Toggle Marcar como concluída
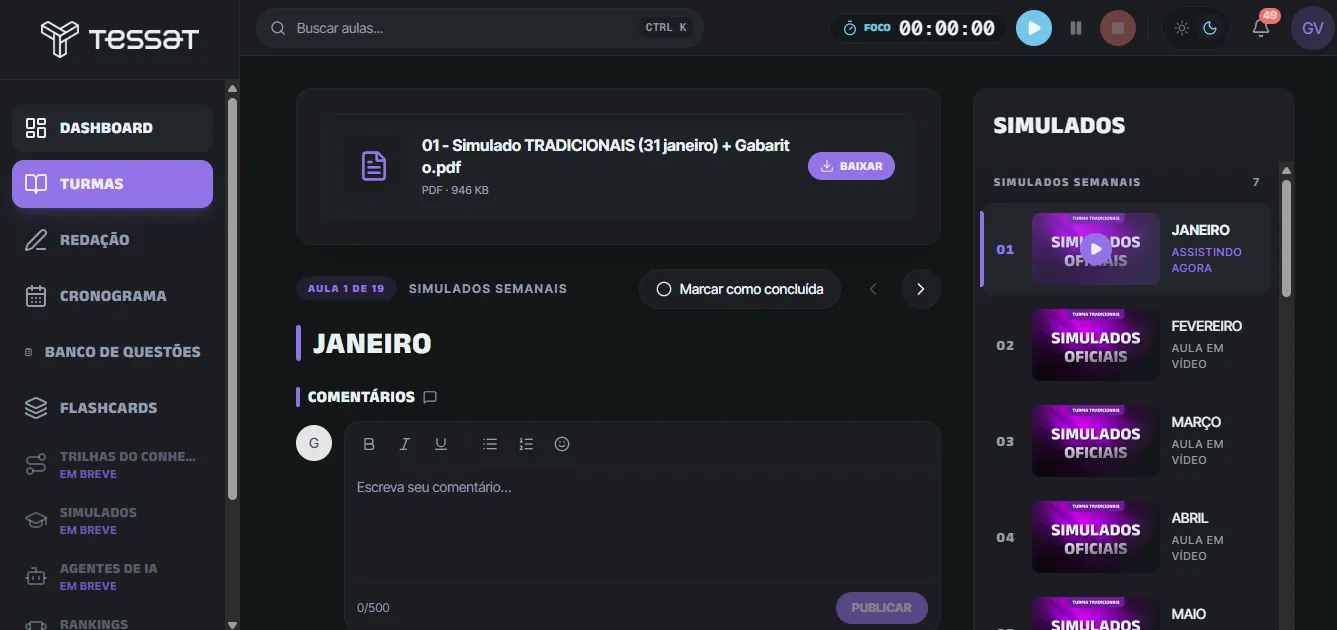1337x630 pixels. [x=740, y=289]
